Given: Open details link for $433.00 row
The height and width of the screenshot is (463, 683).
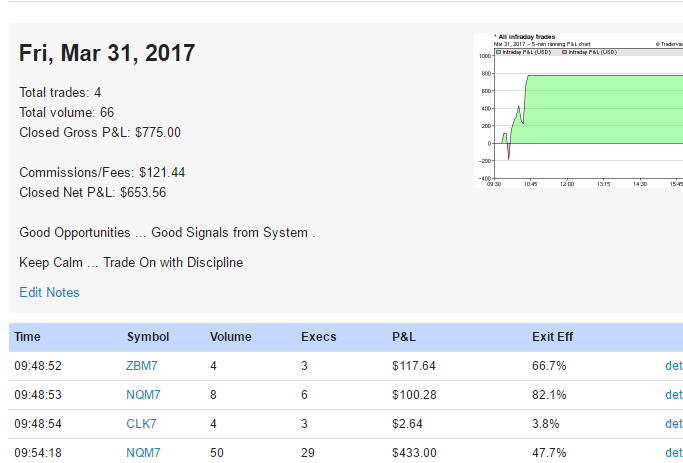Looking at the screenshot, I should [674, 453].
